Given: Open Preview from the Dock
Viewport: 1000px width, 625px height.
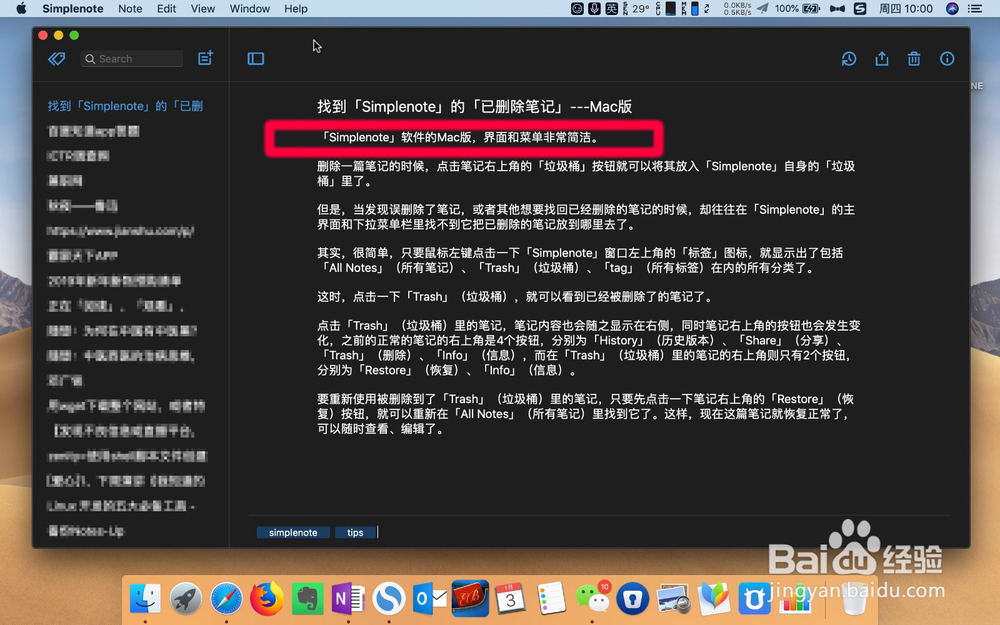Looking at the screenshot, I should (x=673, y=598).
